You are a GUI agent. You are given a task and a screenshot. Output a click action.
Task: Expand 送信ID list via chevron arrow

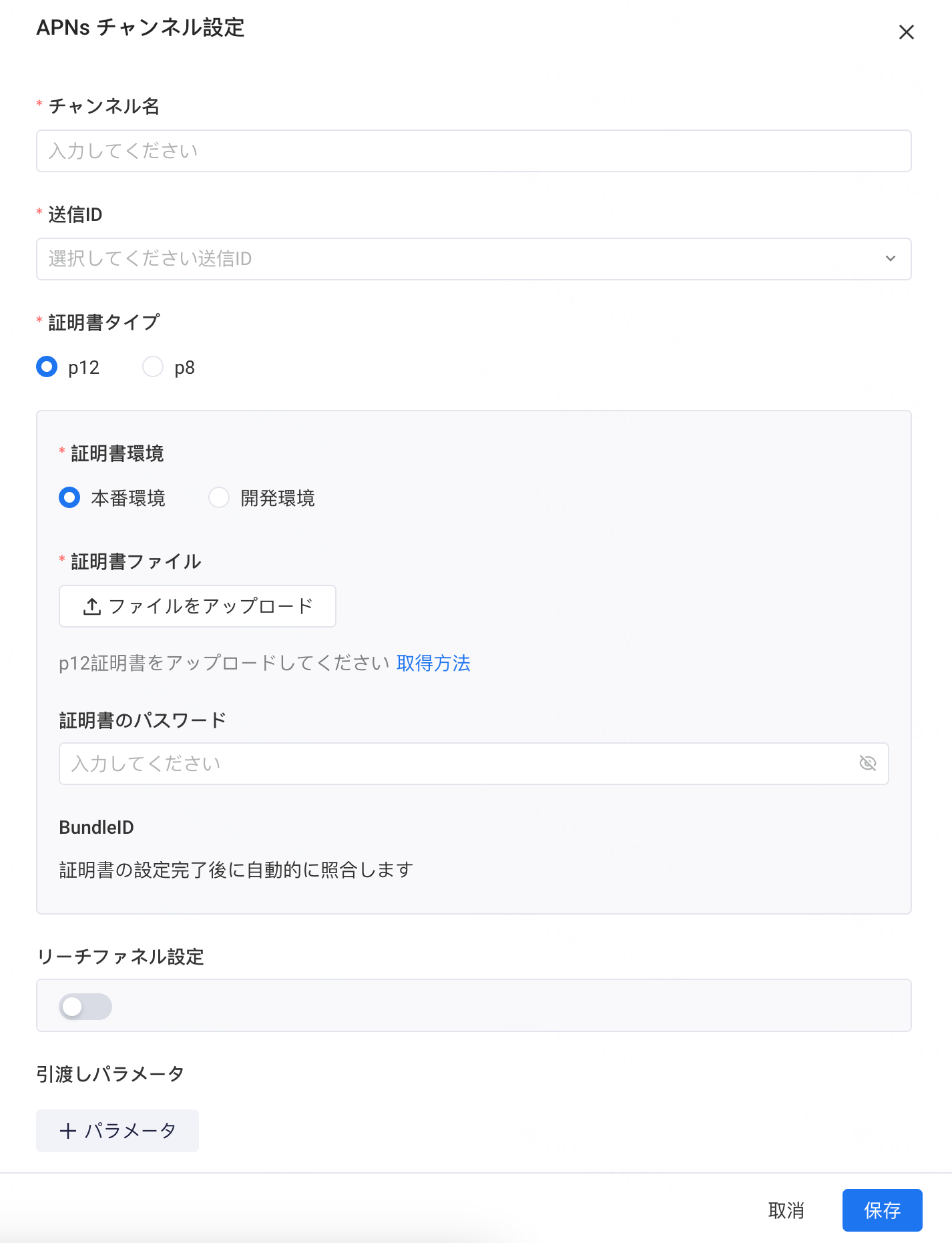890,259
